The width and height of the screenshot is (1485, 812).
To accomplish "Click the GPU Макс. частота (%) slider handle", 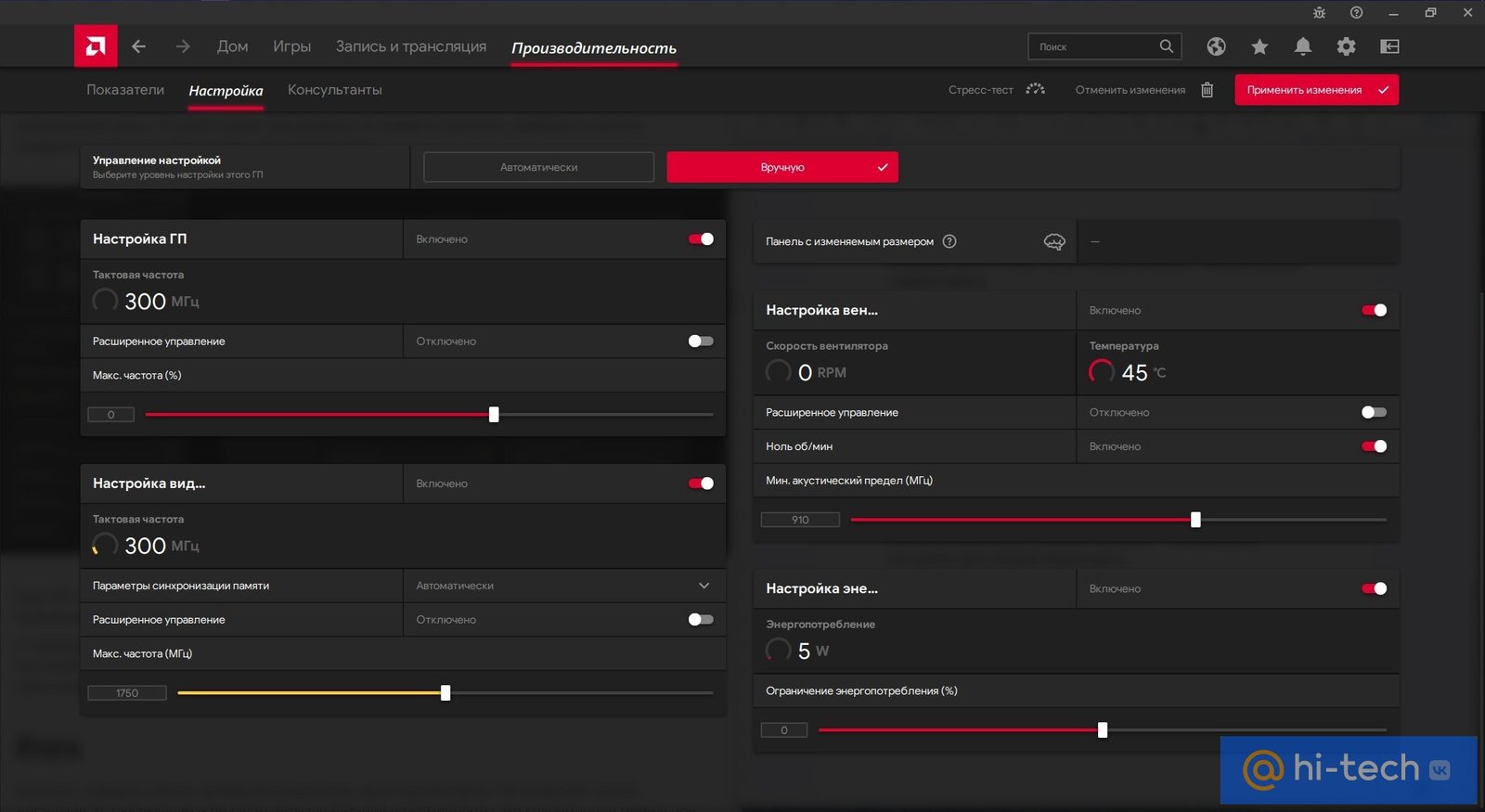I will click(x=494, y=415).
